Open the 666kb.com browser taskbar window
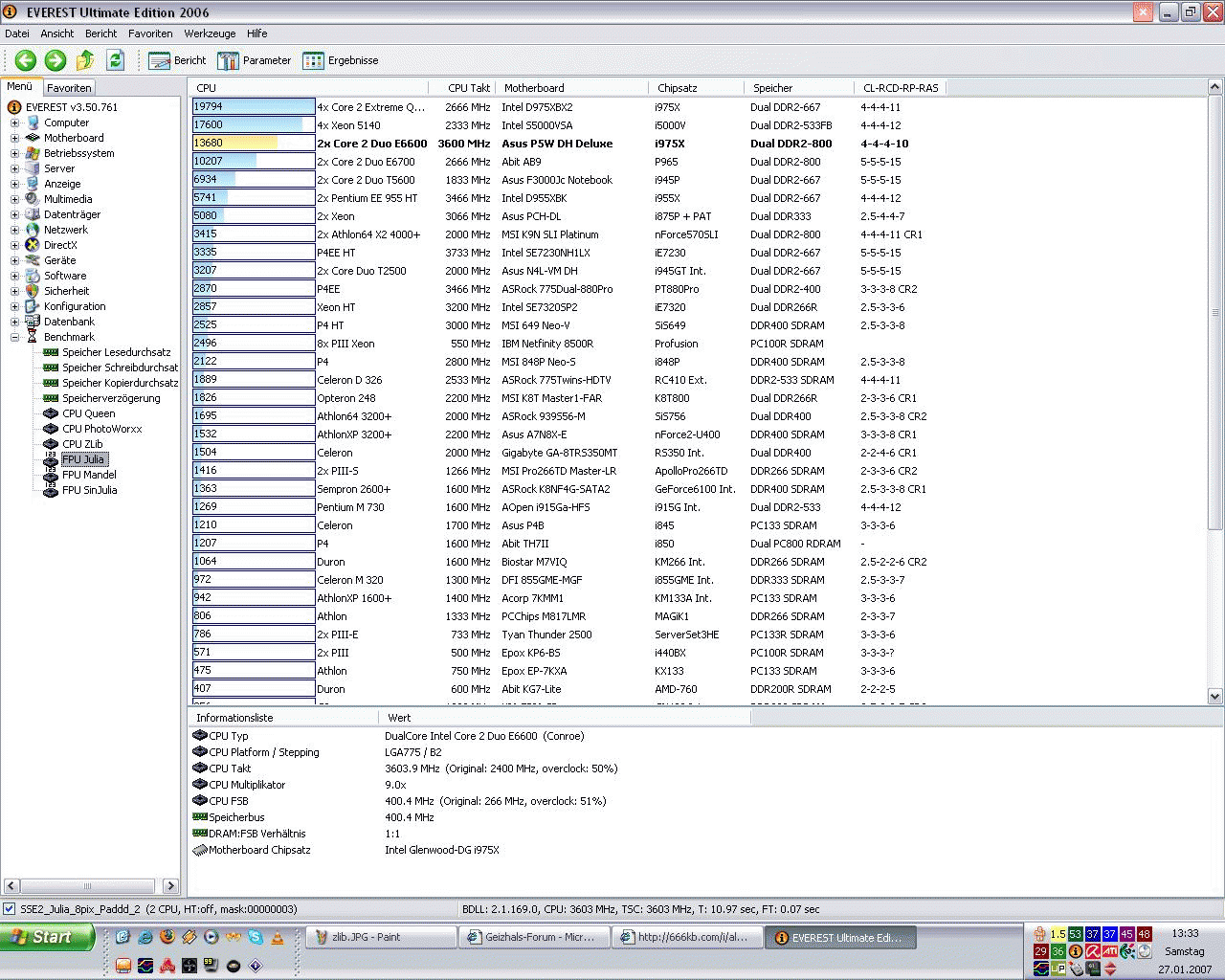Viewport: 1225px width, 980px height. (x=687, y=938)
